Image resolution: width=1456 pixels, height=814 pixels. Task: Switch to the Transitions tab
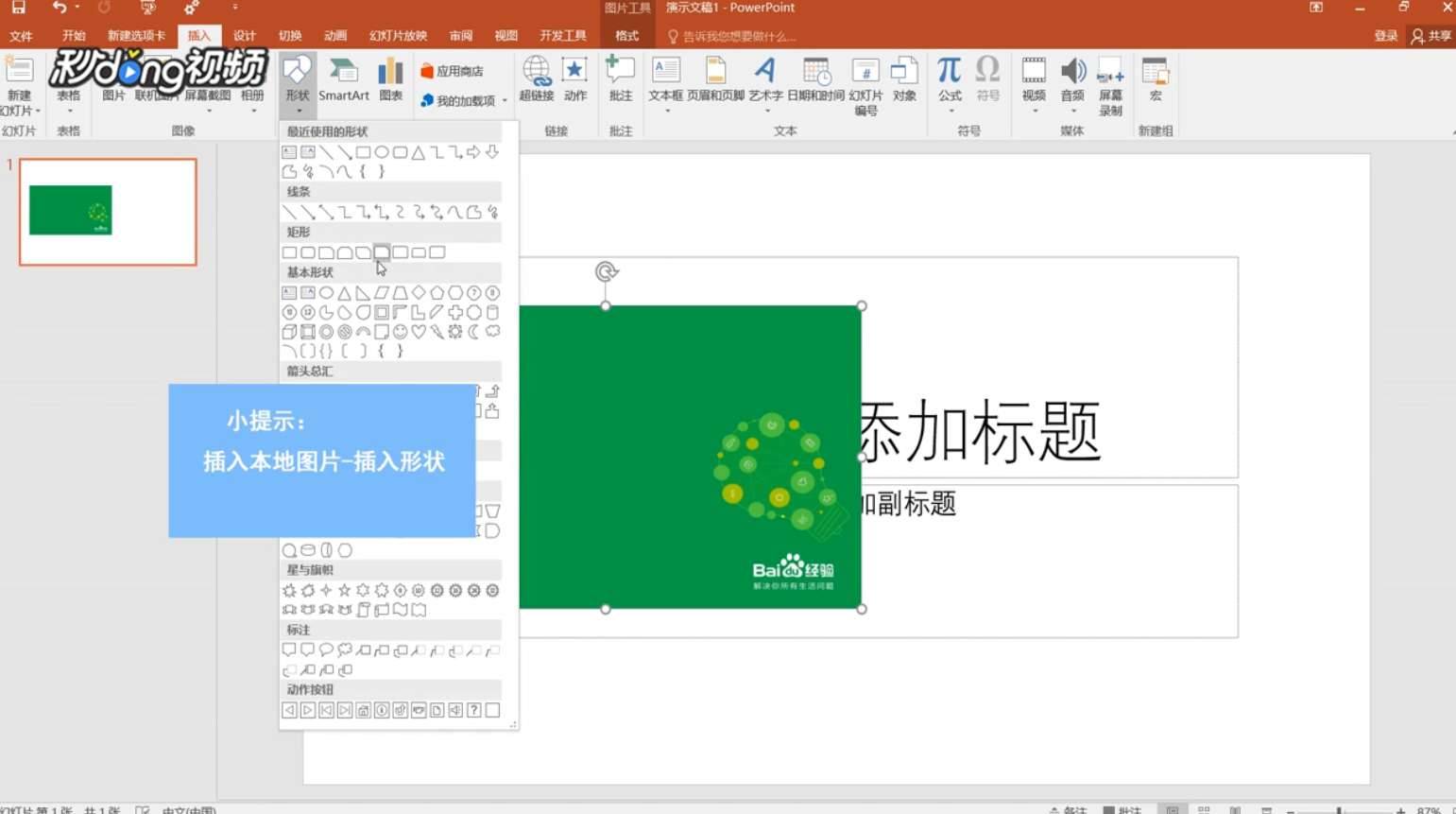tap(290, 36)
